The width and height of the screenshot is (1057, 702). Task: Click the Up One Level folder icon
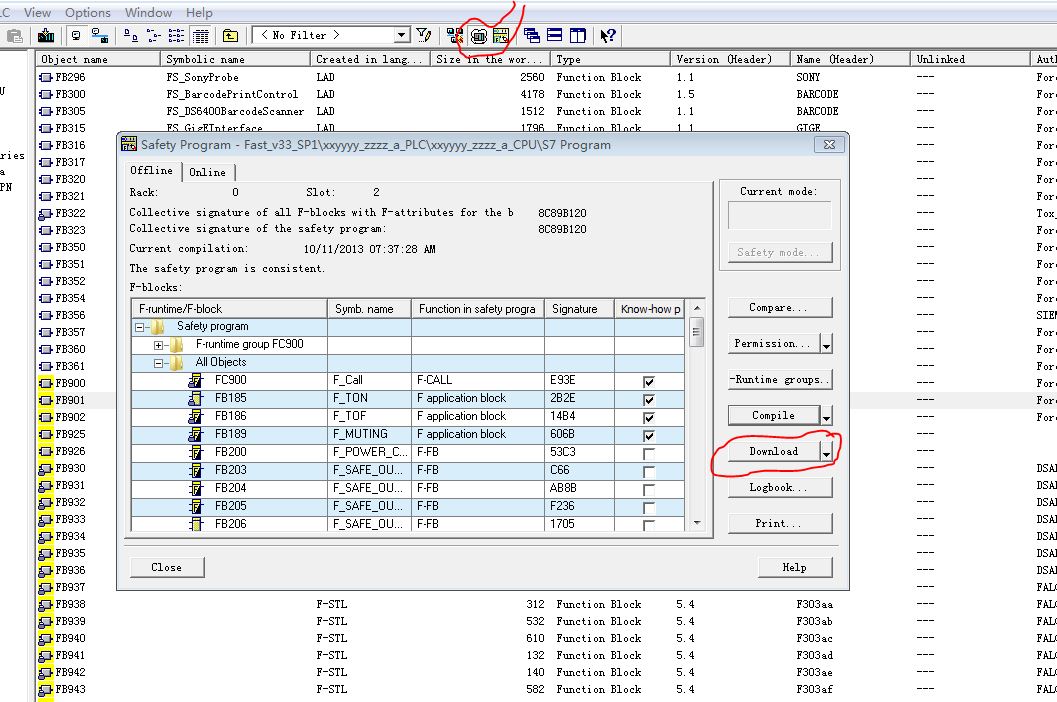(231, 36)
